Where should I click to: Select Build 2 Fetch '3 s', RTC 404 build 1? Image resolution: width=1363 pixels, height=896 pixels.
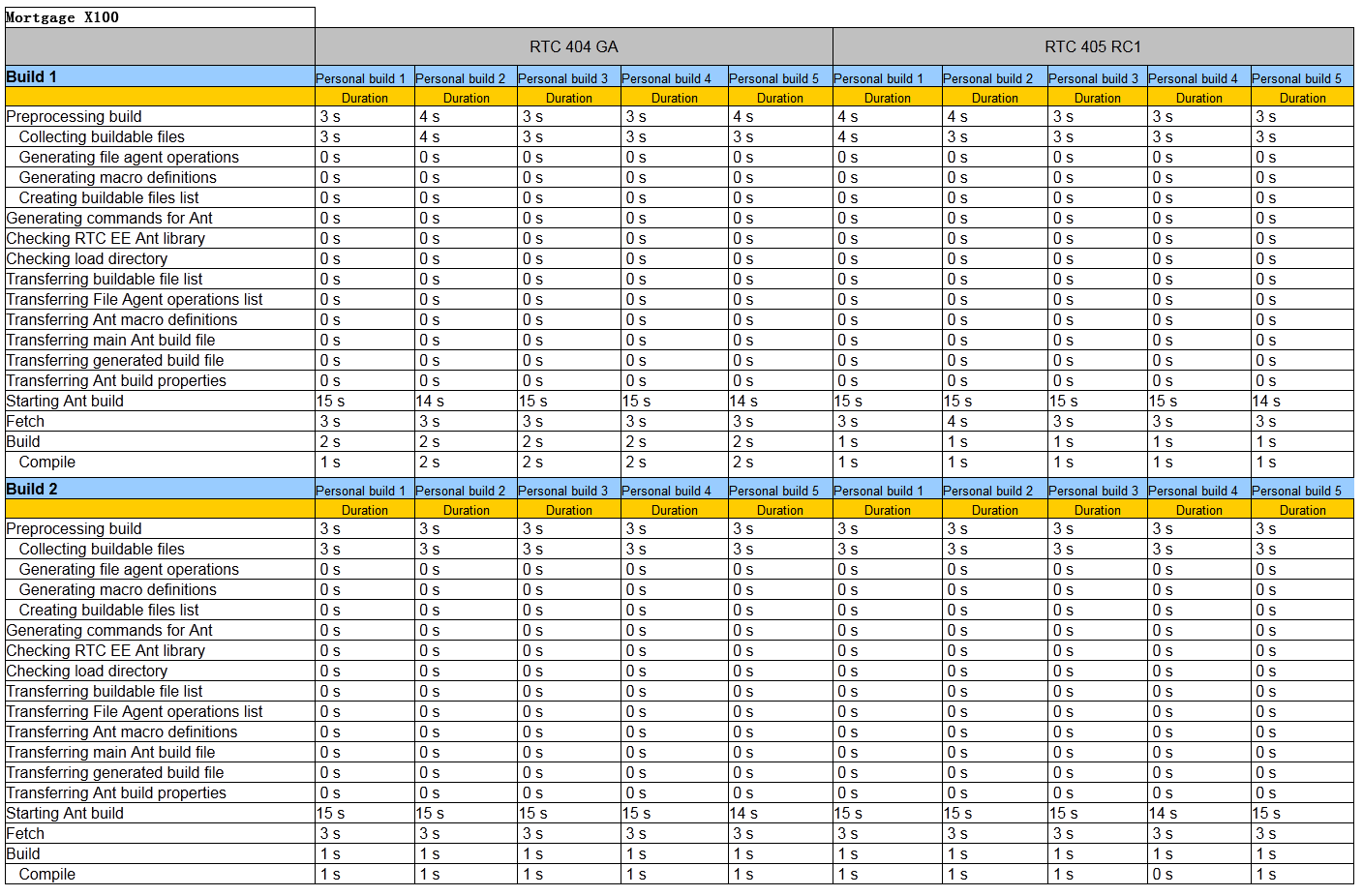330,833
